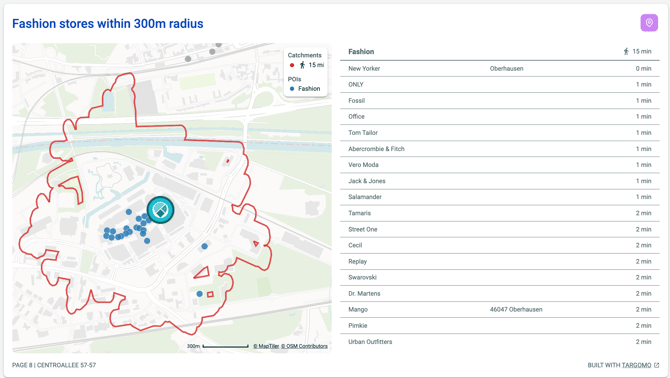Click the blue POI dot near the south
Screen dimensions: 670x378
click(x=200, y=294)
